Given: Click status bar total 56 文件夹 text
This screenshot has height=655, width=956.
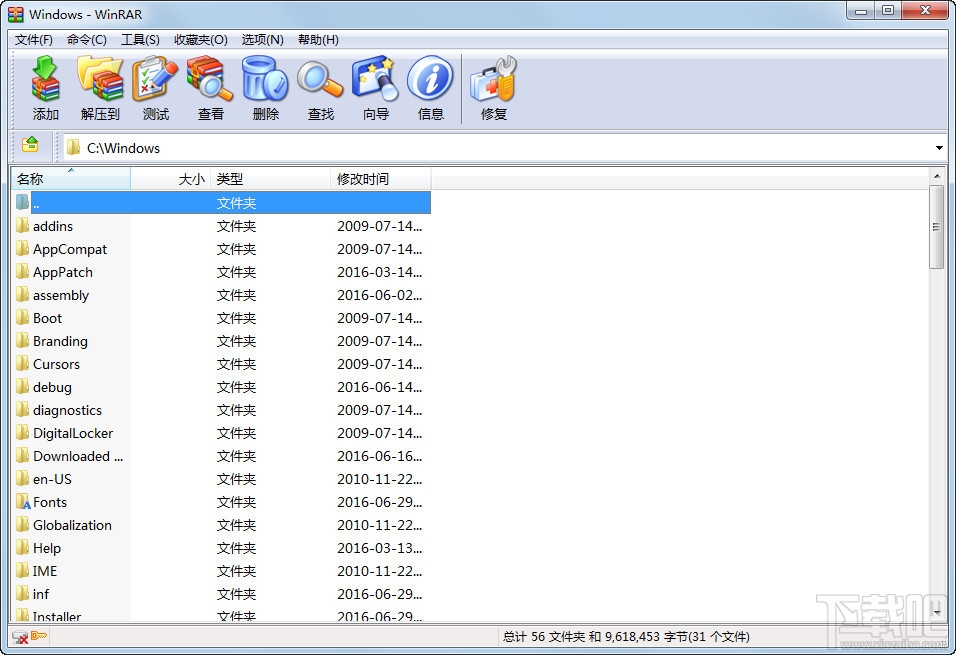Looking at the screenshot, I should click(626, 637).
